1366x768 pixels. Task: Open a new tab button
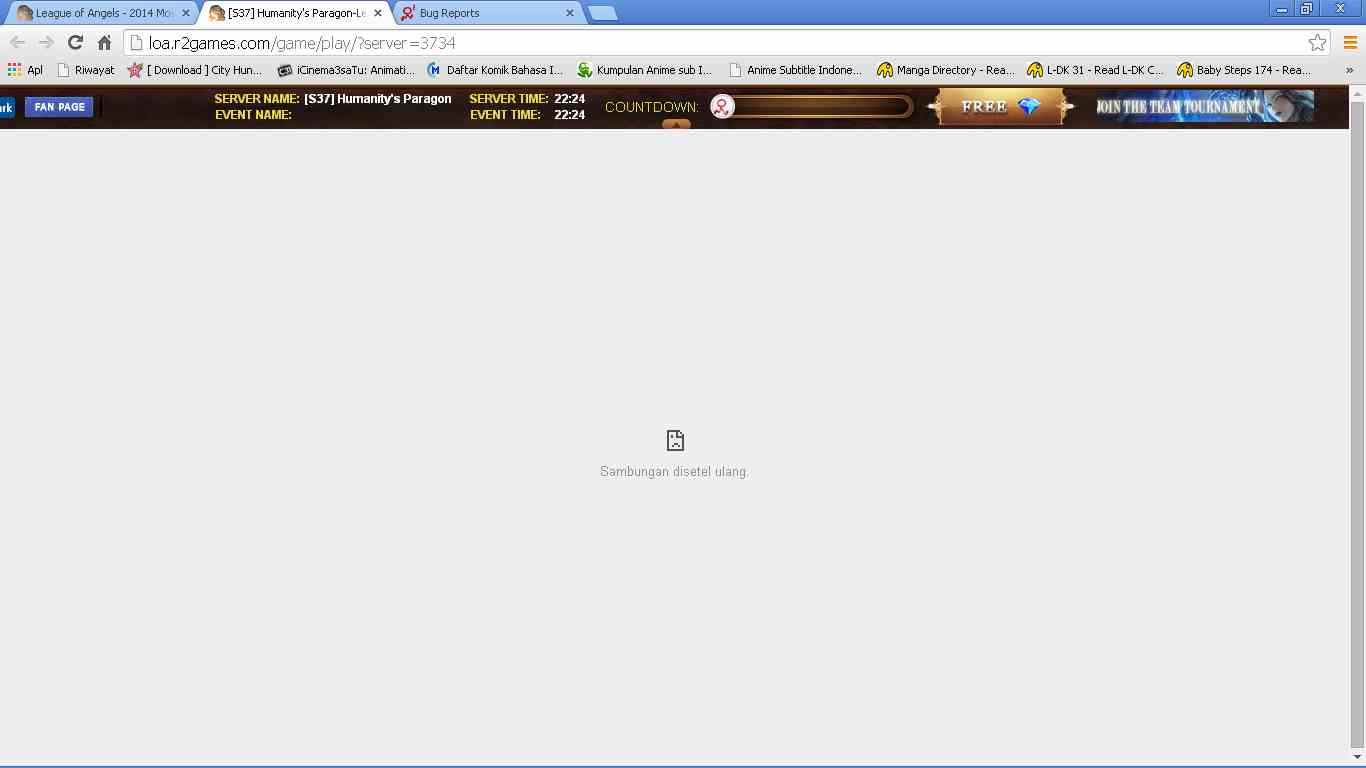(602, 13)
